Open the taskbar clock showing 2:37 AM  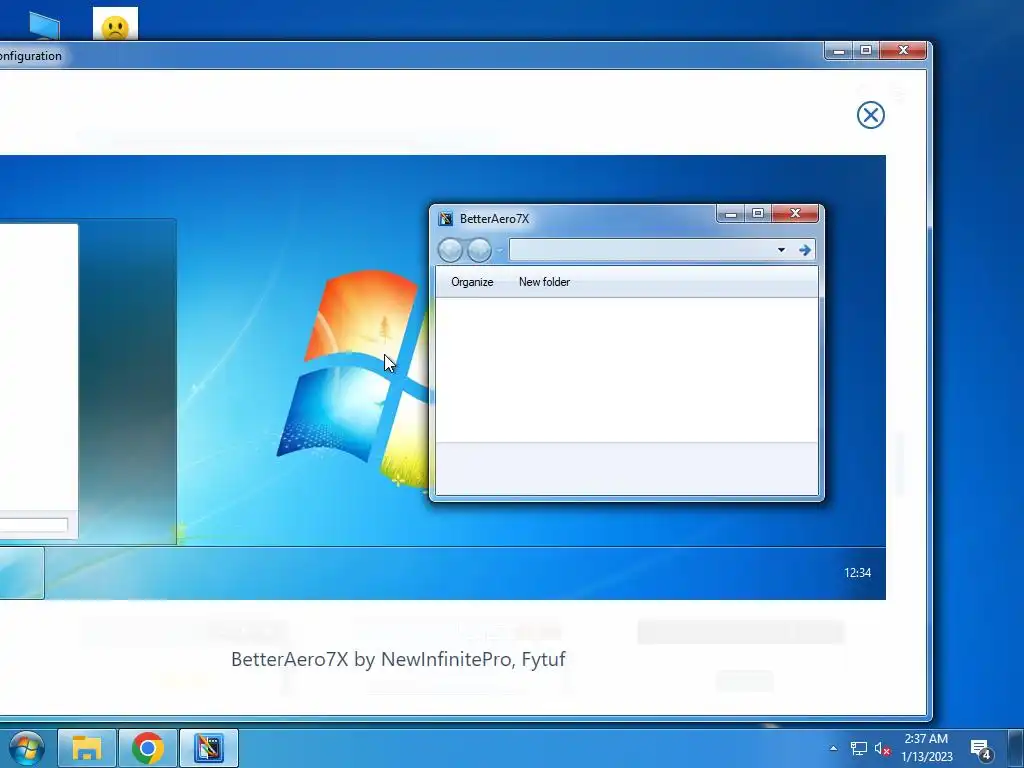coord(926,748)
